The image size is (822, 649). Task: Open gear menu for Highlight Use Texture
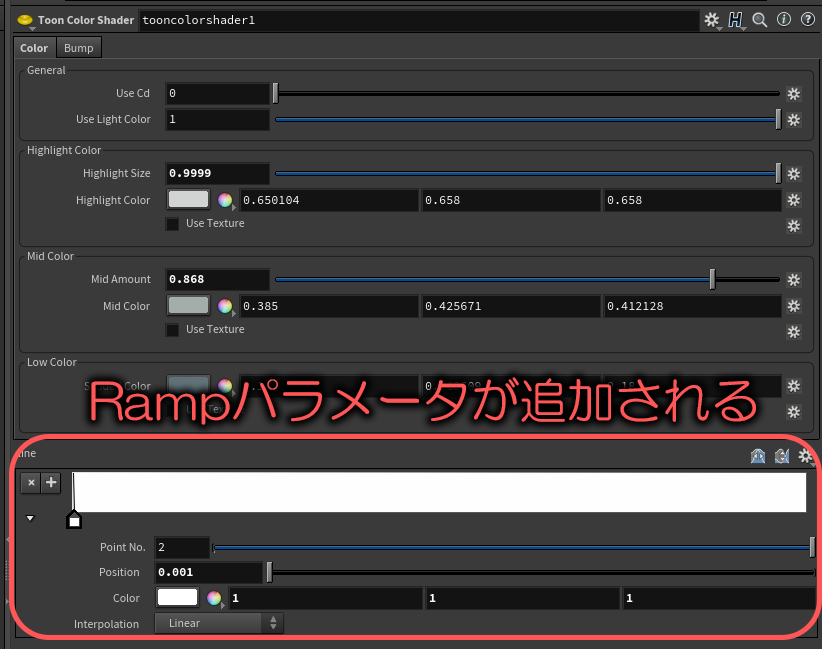[794, 226]
